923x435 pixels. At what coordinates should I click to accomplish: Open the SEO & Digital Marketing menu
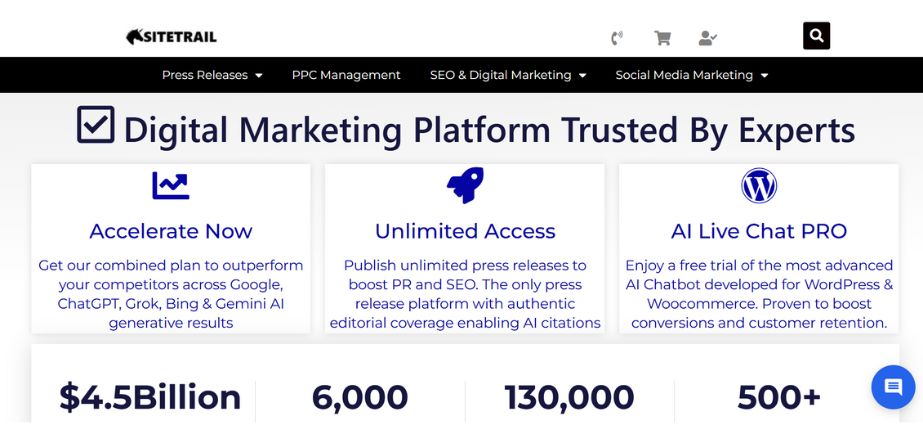(x=500, y=75)
